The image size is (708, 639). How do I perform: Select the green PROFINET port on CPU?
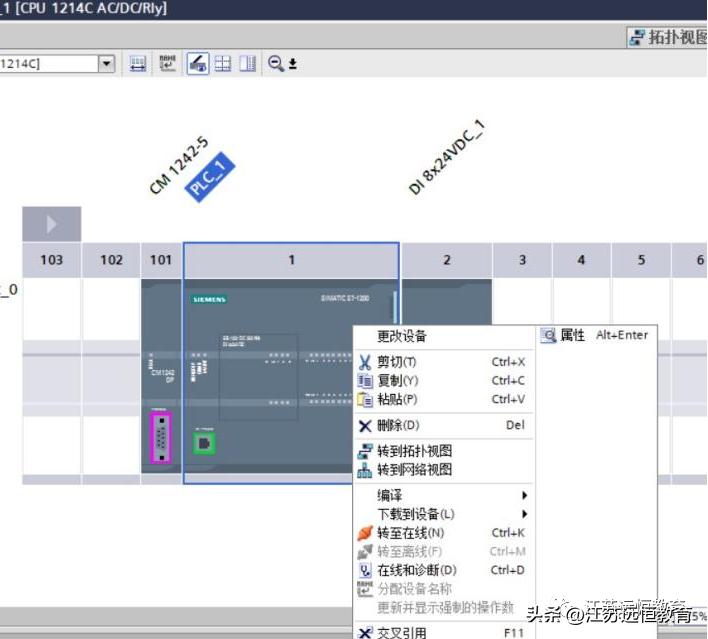click(x=204, y=443)
